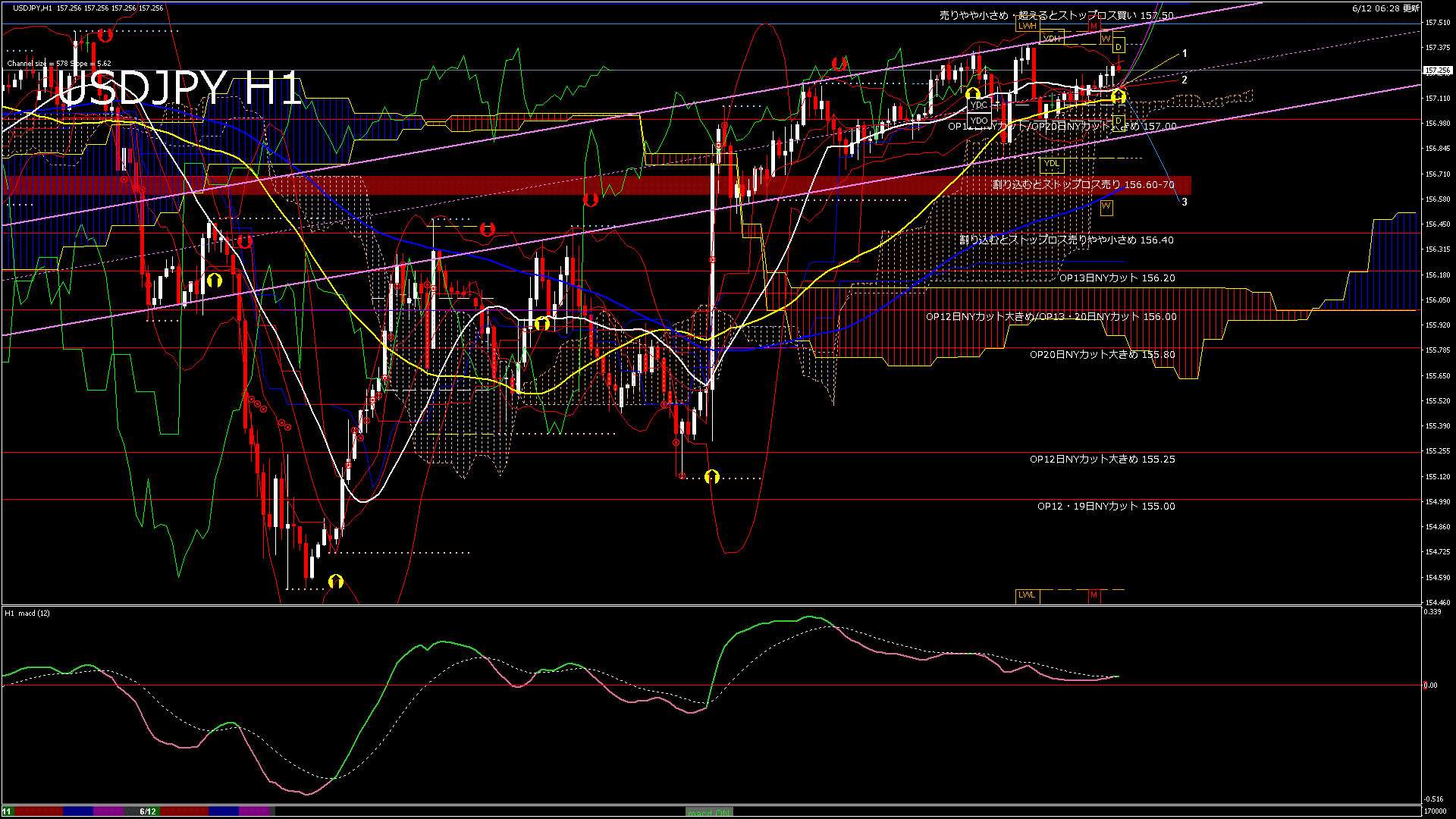Click the OP12・19日NYカット 155.00 label
The width and height of the screenshot is (1456, 819).
pos(1106,507)
